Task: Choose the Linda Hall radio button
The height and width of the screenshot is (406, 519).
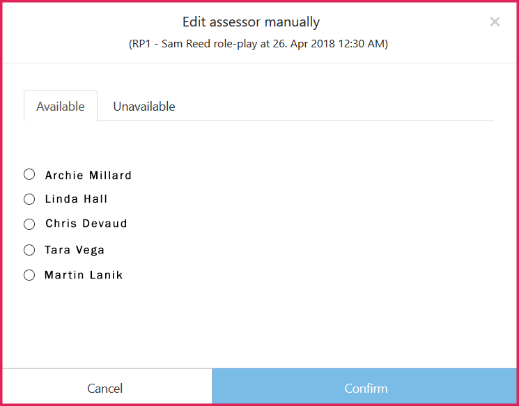Action: (29, 199)
